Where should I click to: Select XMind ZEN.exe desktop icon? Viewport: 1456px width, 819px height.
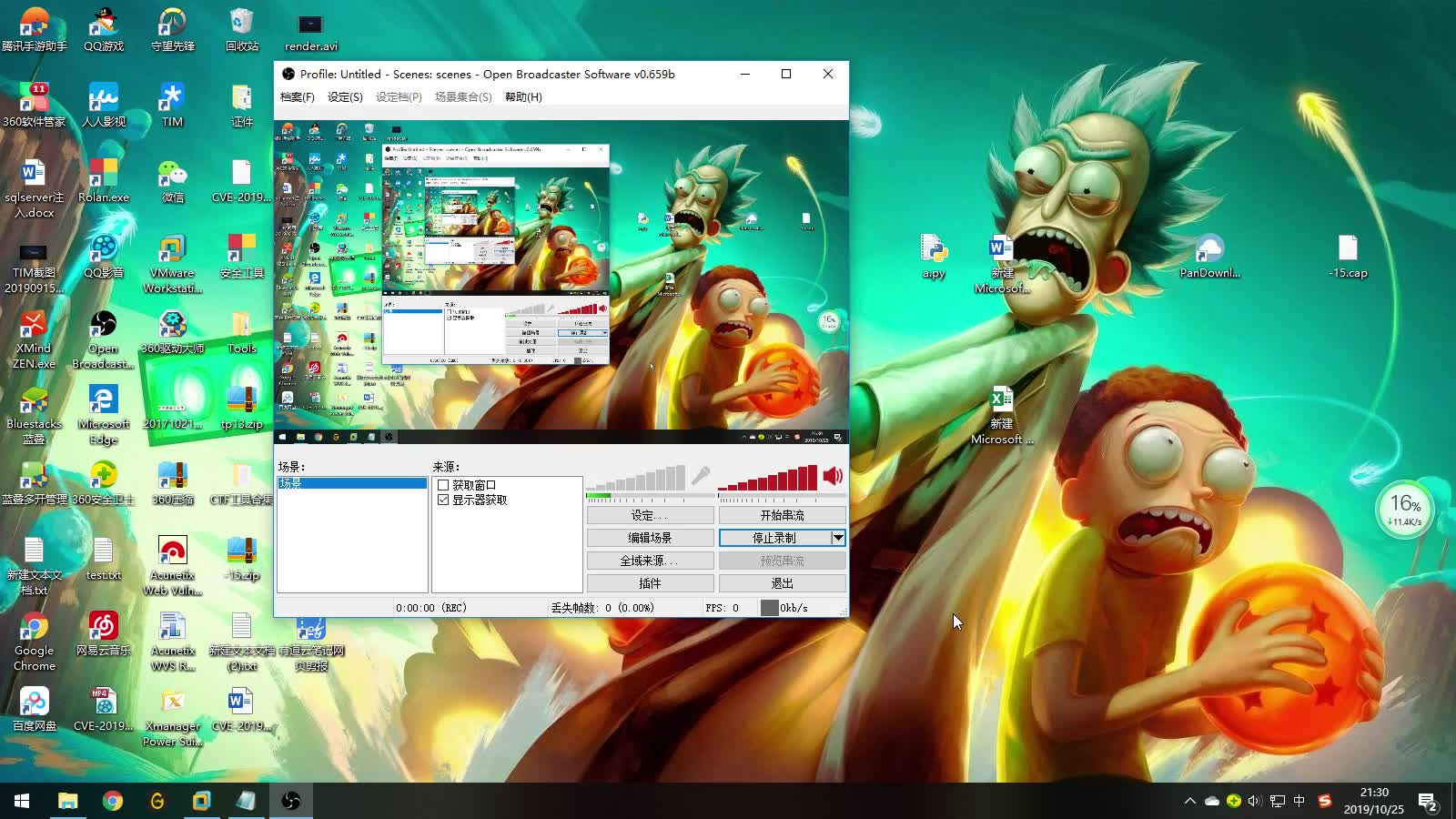[35, 339]
